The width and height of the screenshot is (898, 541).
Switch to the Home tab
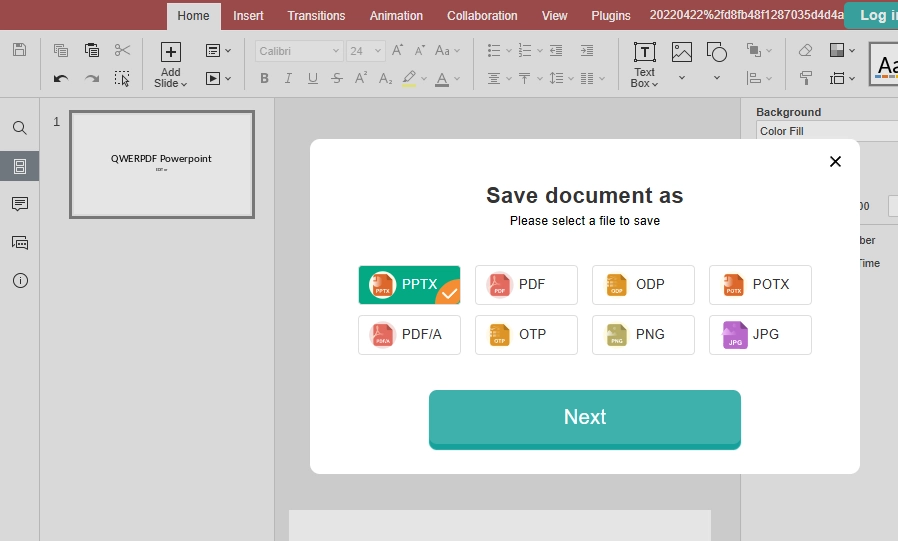(x=194, y=16)
